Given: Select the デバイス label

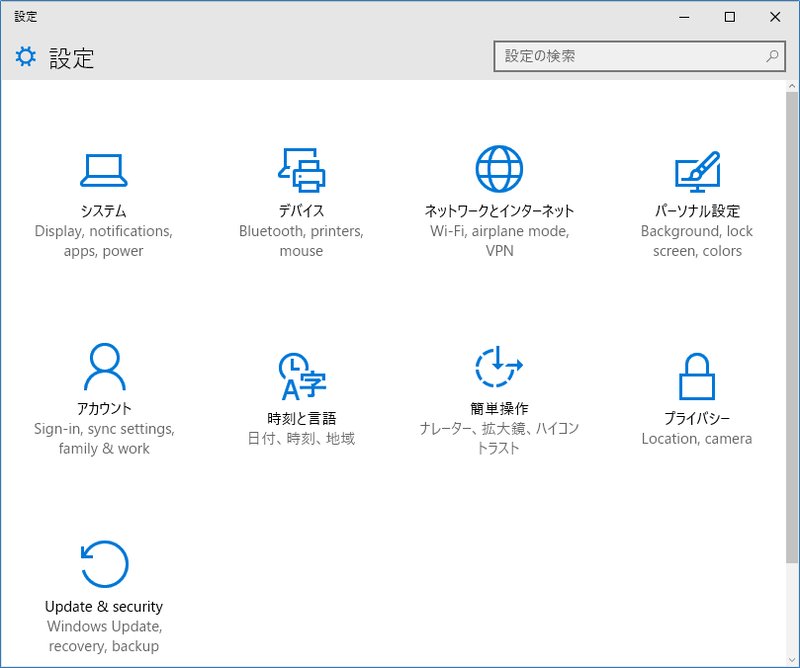Looking at the screenshot, I should point(302,211).
